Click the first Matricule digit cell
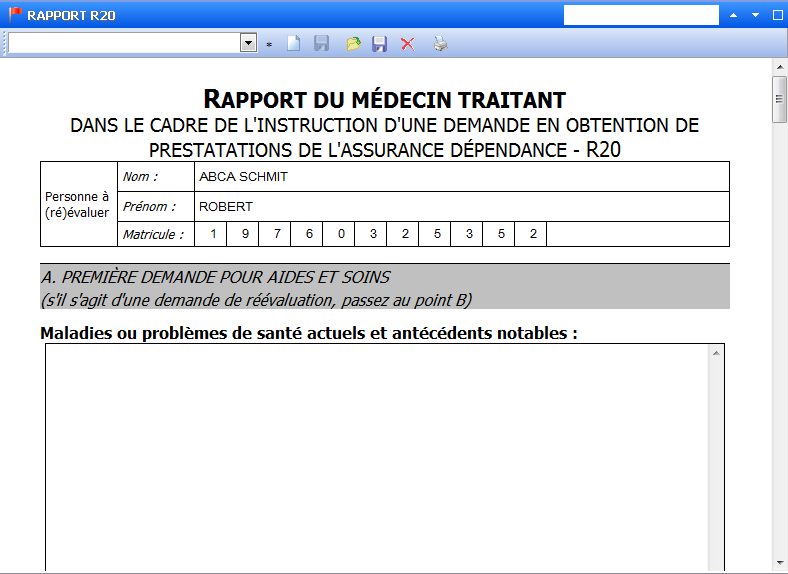 pyautogui.click(x=211, y=234)
